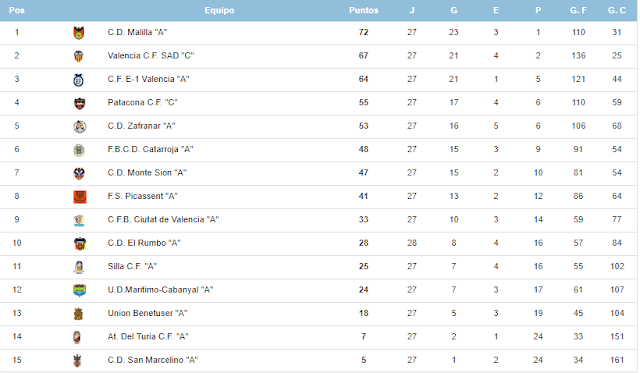Click the Pos column header
Viewport: 640px width, 373px height.
pyautogui.click(x=17, y=11)
